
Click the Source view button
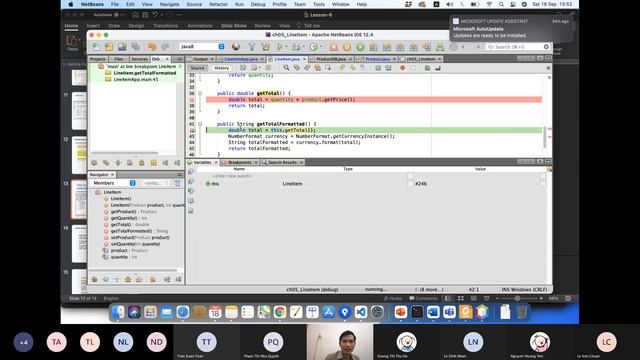tap(197, 68)
